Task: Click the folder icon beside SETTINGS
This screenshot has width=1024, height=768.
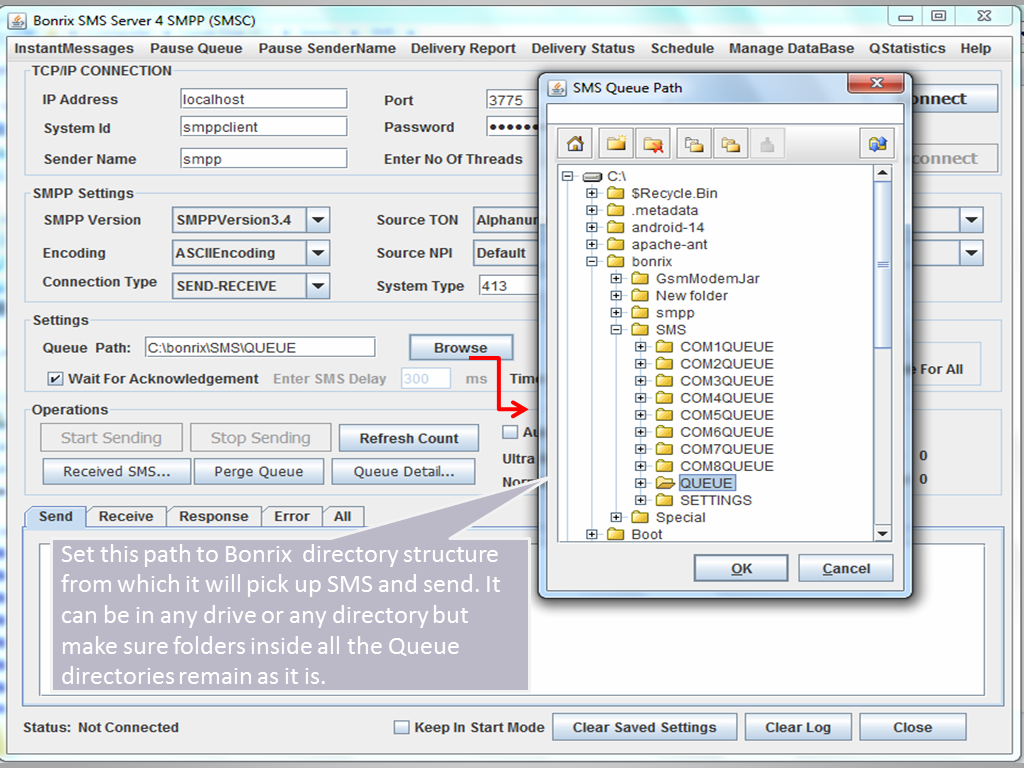Action: tap(664, 500)
